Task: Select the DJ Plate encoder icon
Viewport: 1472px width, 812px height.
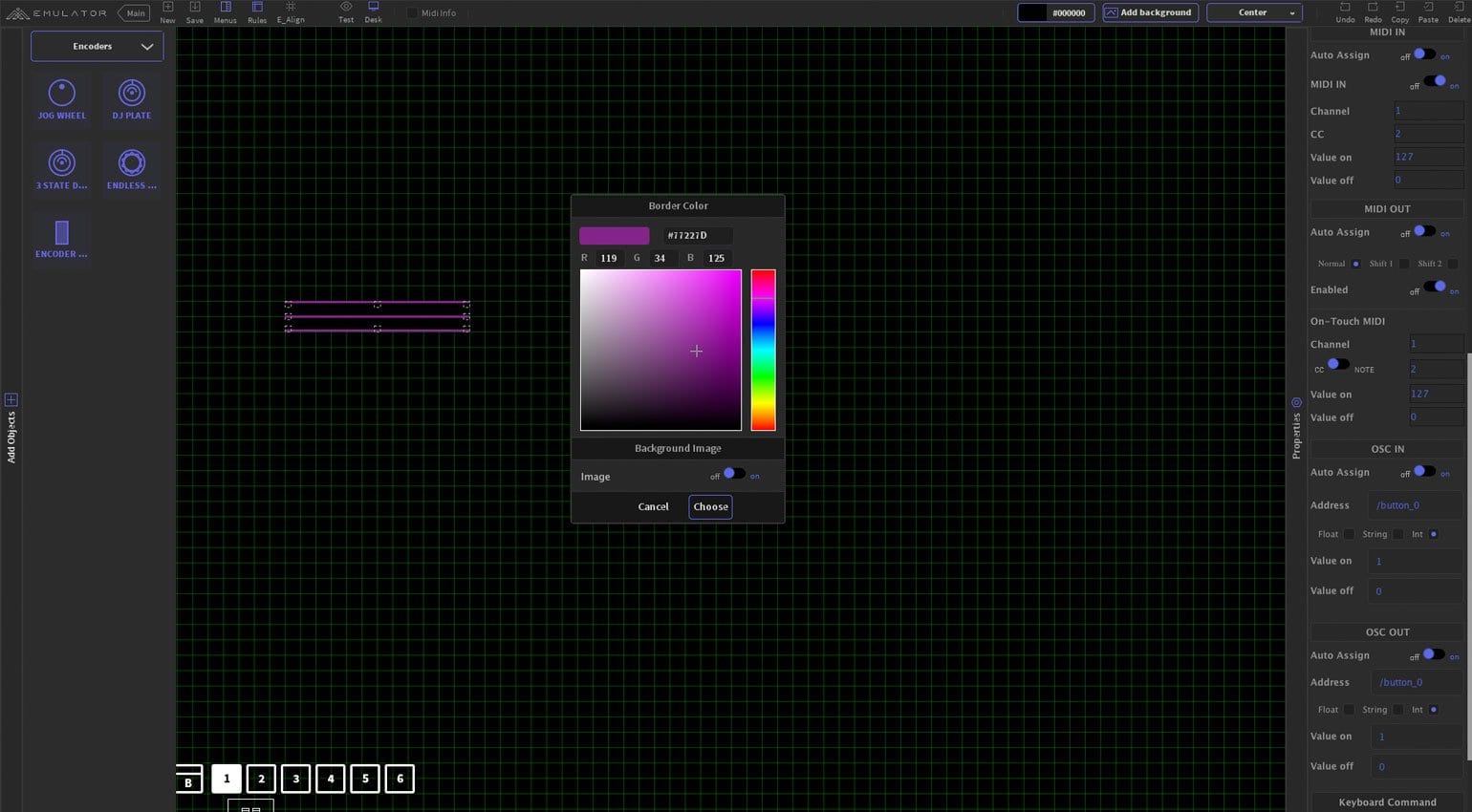Action: 131,94
